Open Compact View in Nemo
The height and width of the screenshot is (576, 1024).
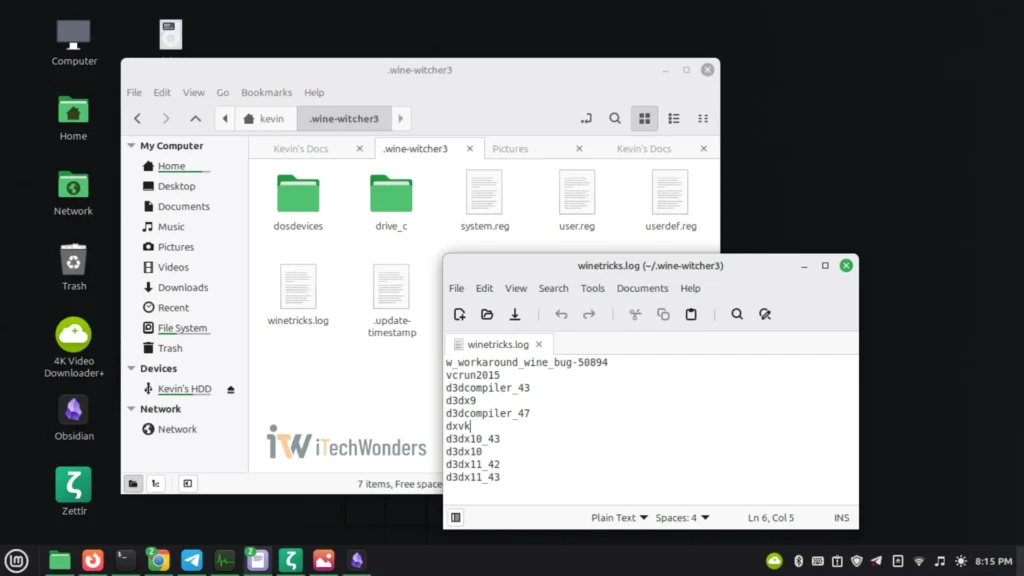pyautogui.click(x=703, y=117)
